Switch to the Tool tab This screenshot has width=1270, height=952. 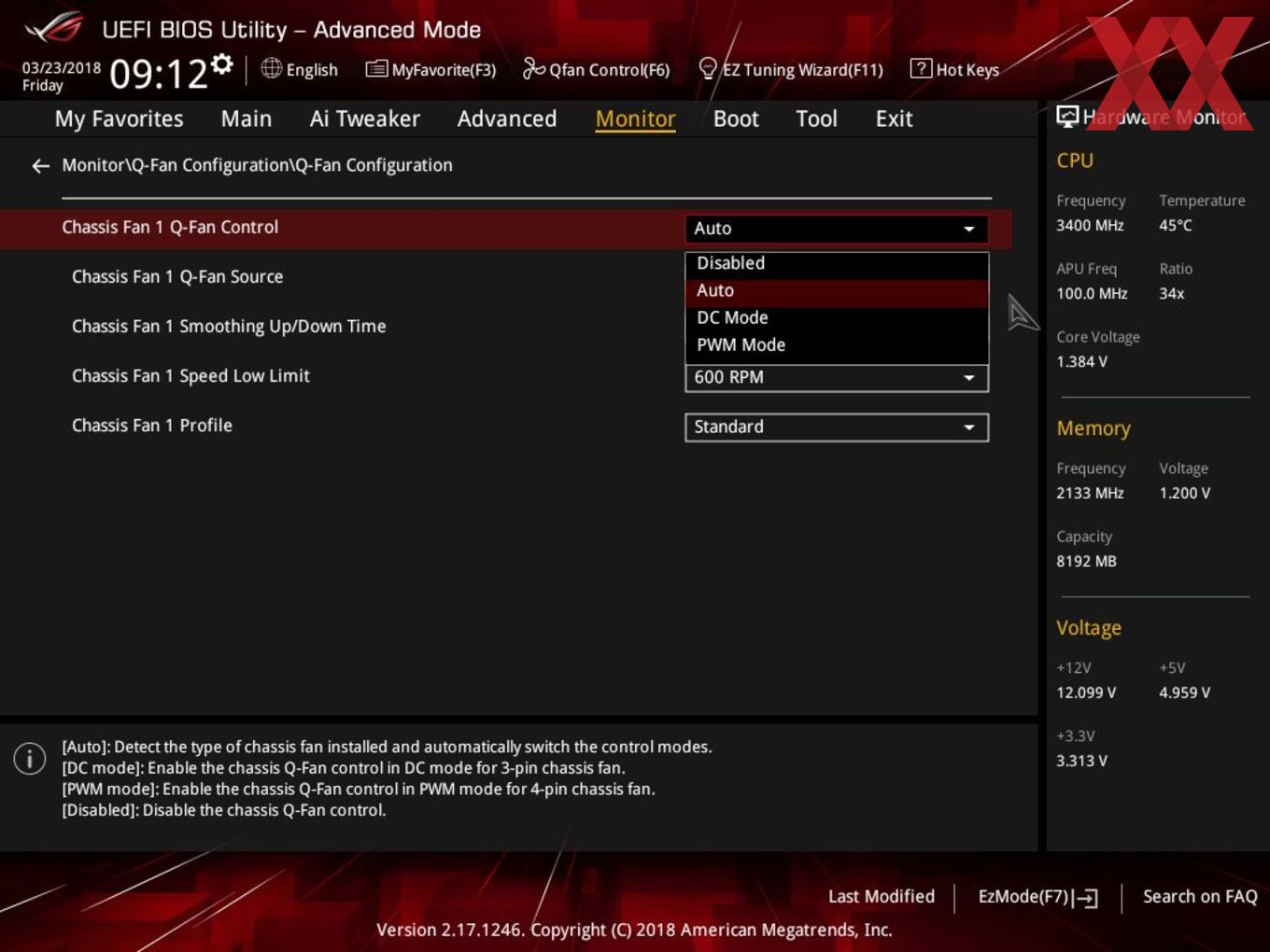pyautogui.click(x=816, y=119)
